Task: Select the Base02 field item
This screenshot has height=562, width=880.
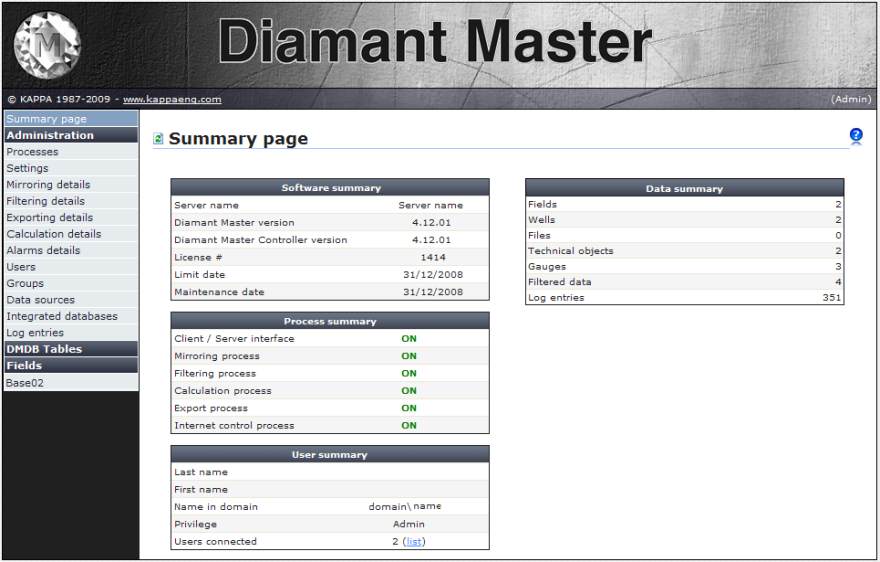Action: tap(25, 382)
